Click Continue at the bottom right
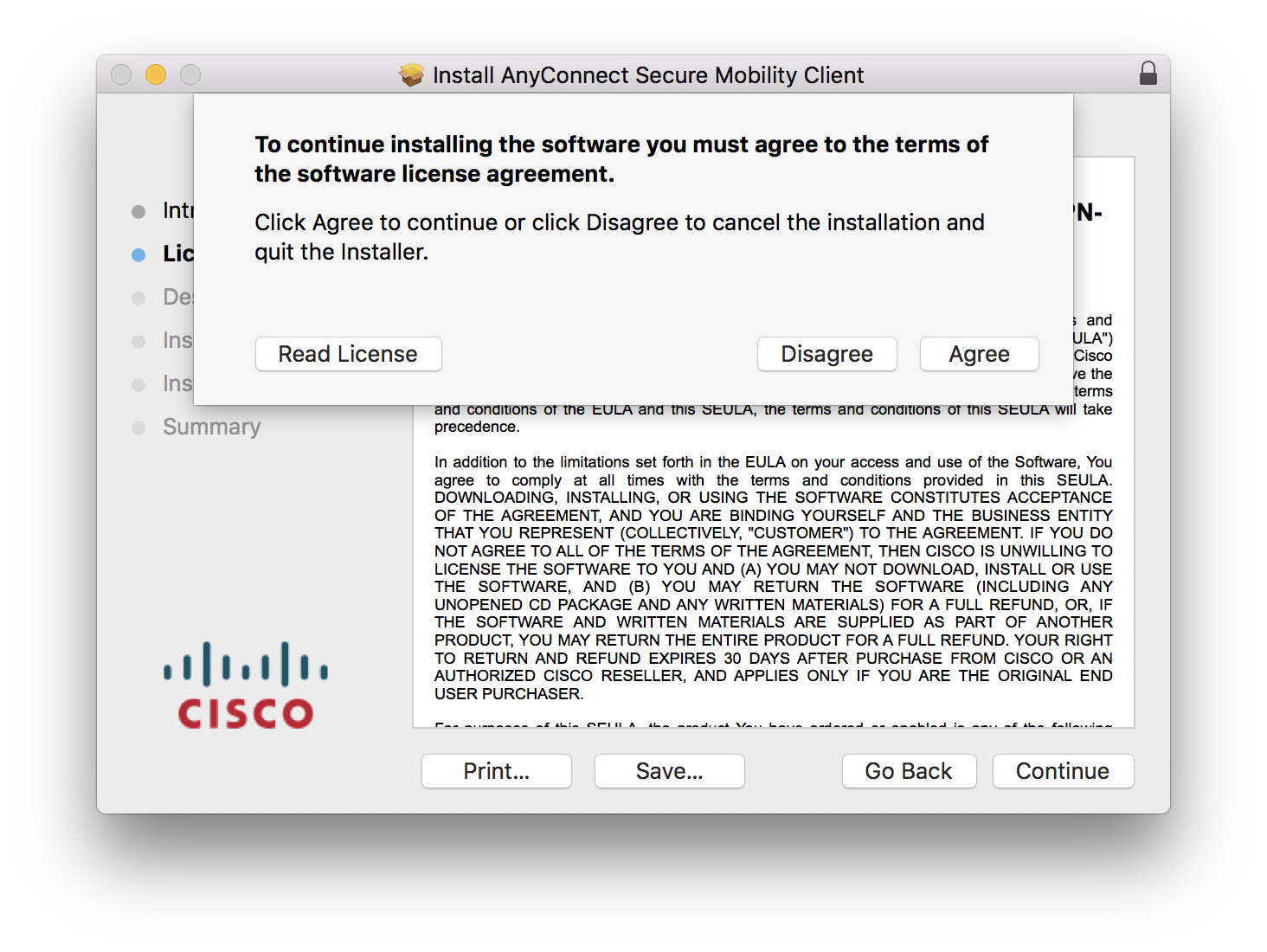Viewport: 1267px width, 952px height. click(x=1063, y=771)
